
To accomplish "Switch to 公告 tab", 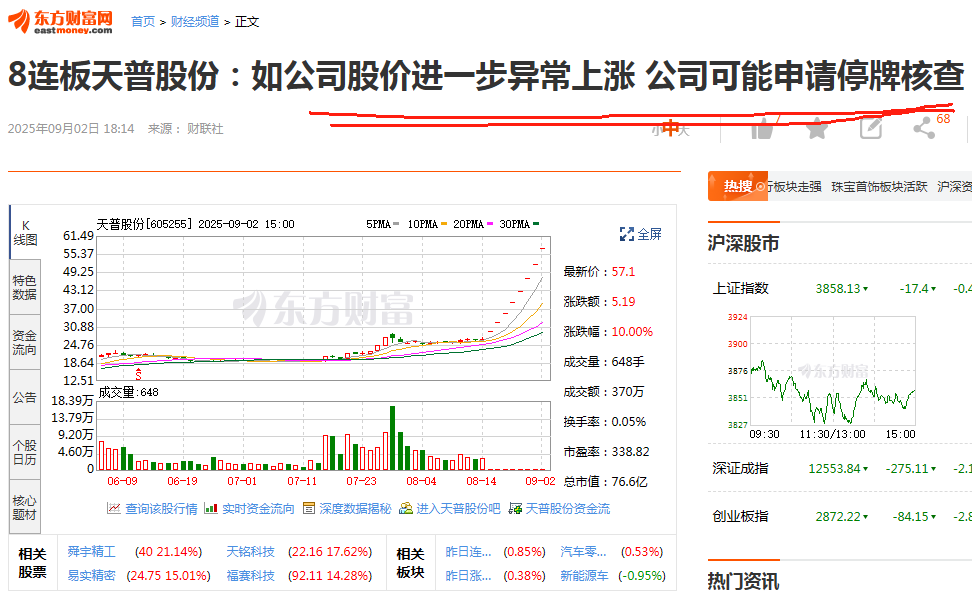I will (25, 397).
